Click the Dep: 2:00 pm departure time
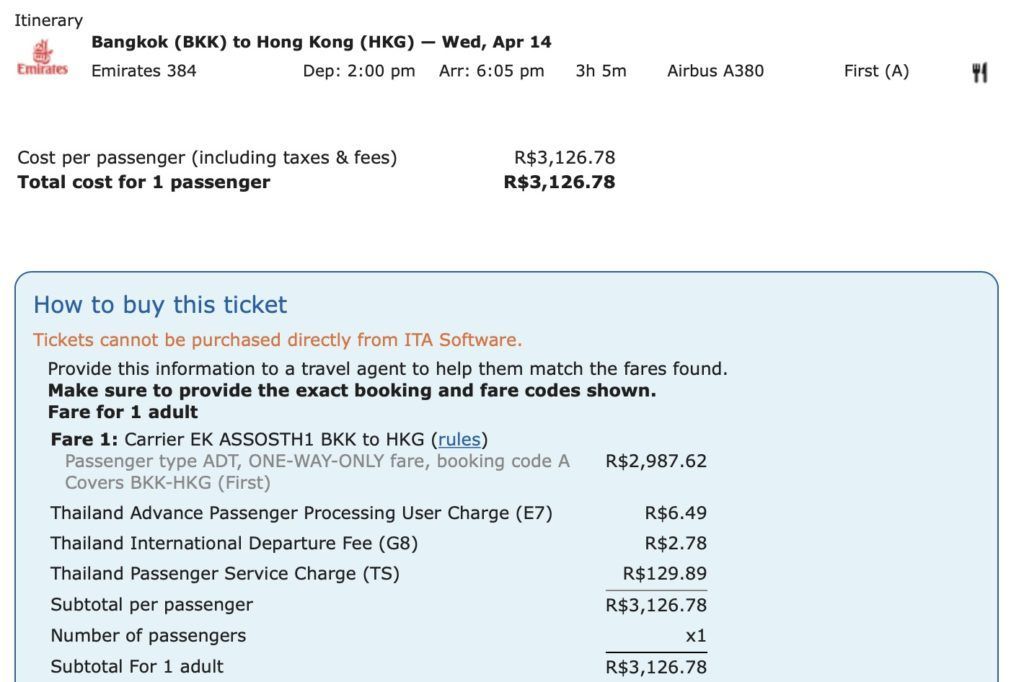1024x682 pixels. [359, 71]
